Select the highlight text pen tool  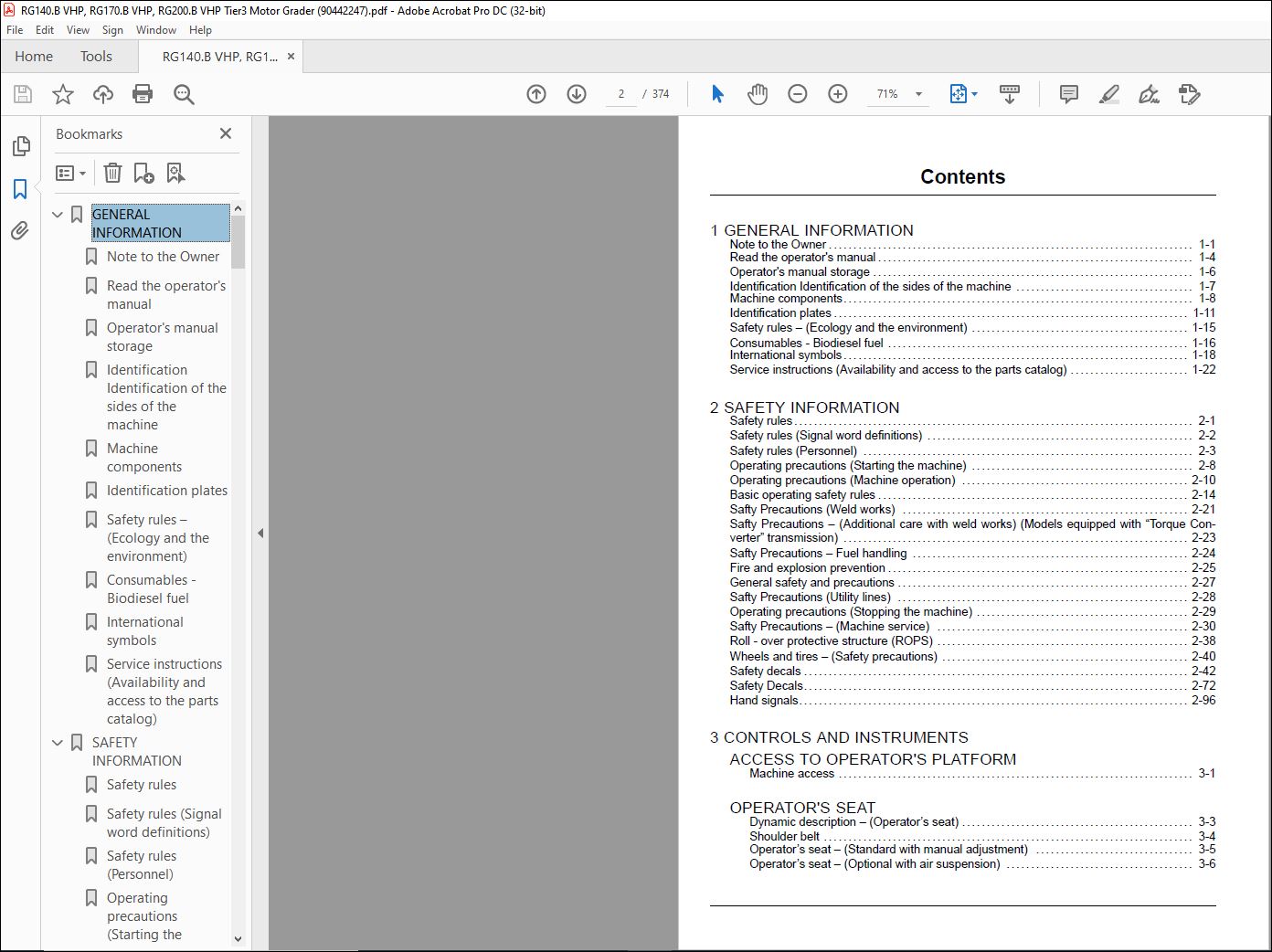[x=1108, y=94]
